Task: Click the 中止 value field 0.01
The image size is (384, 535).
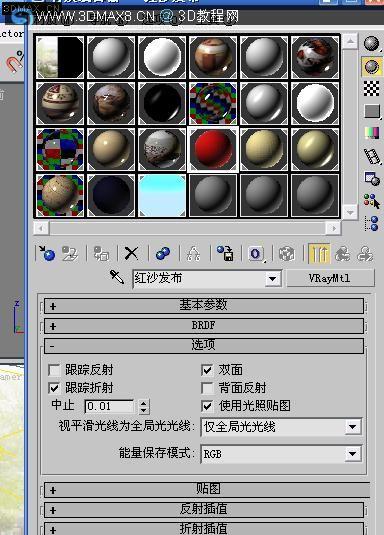Action: [110, 406]
